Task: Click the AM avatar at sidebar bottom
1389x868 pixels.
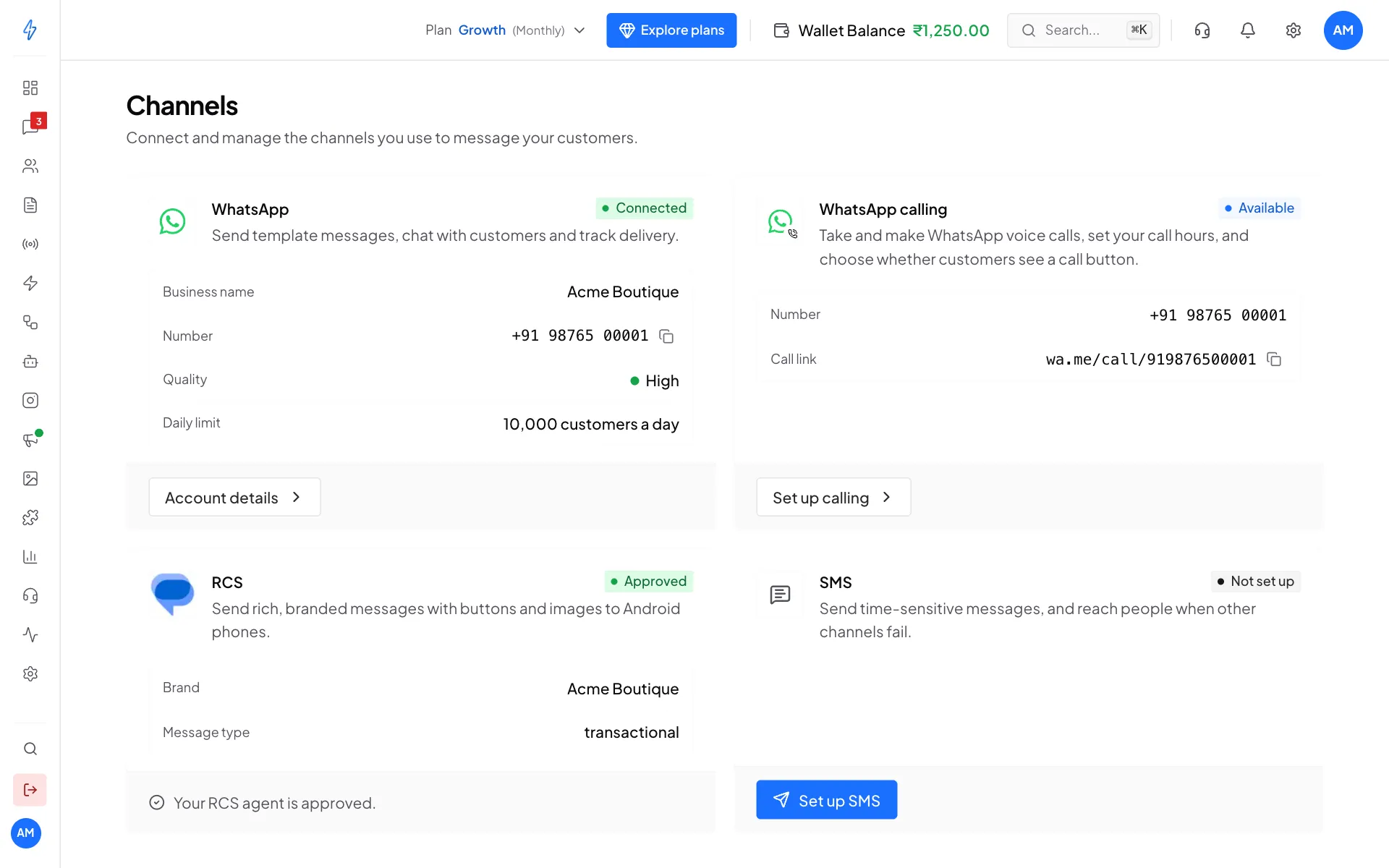Action: pyautogui.click(x=26, y=833)
